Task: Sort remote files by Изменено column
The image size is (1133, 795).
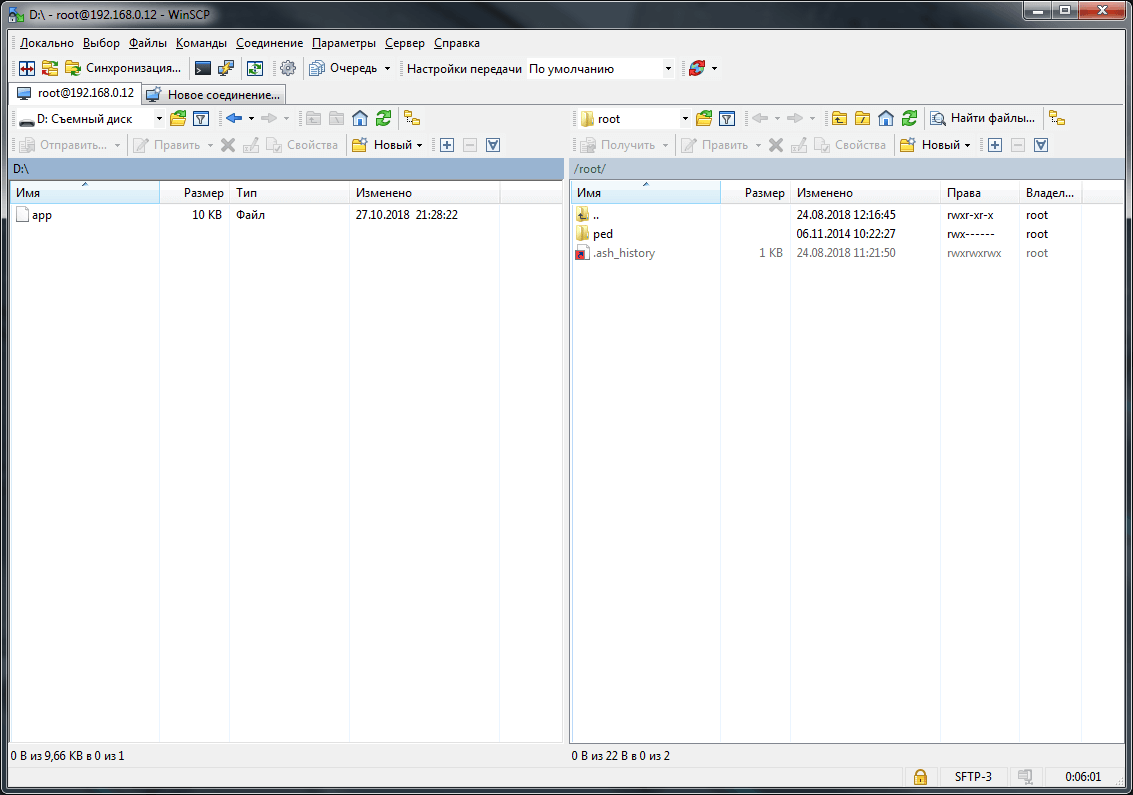Action: [865, 193]
